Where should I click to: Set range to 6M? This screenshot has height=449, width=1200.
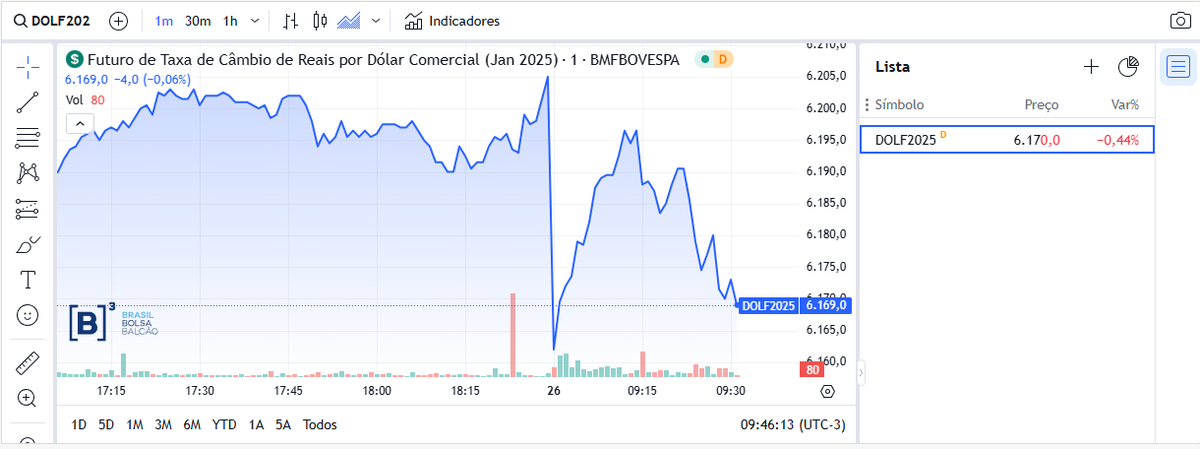point(192,425)
